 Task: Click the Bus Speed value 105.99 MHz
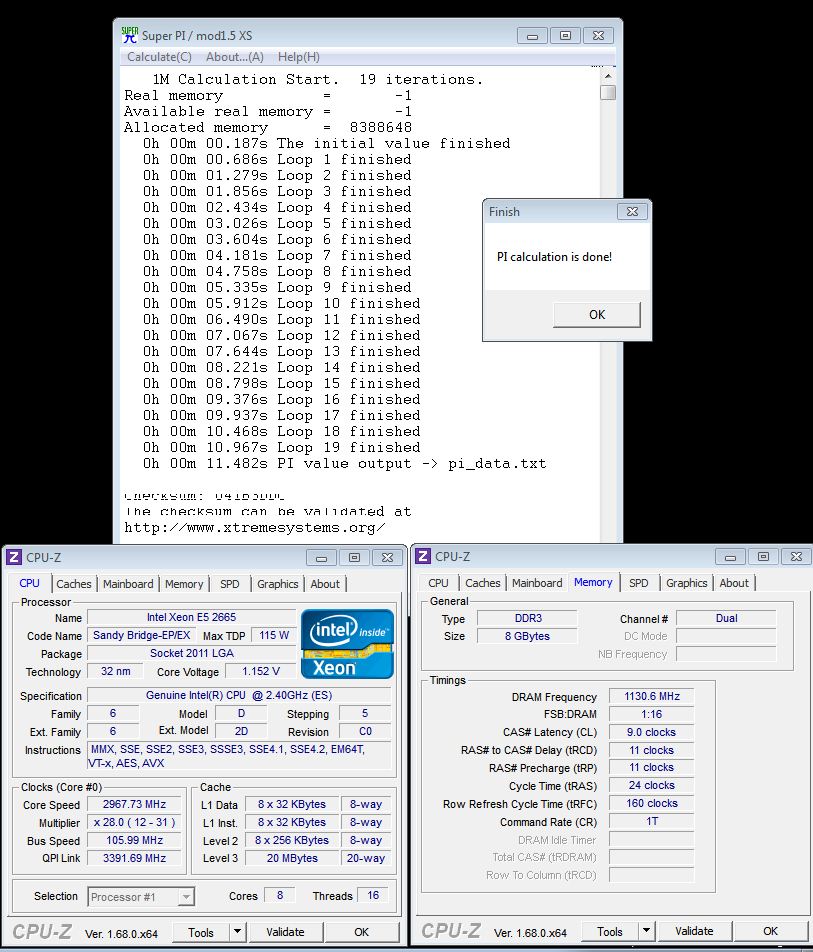[x=134, y=840]
